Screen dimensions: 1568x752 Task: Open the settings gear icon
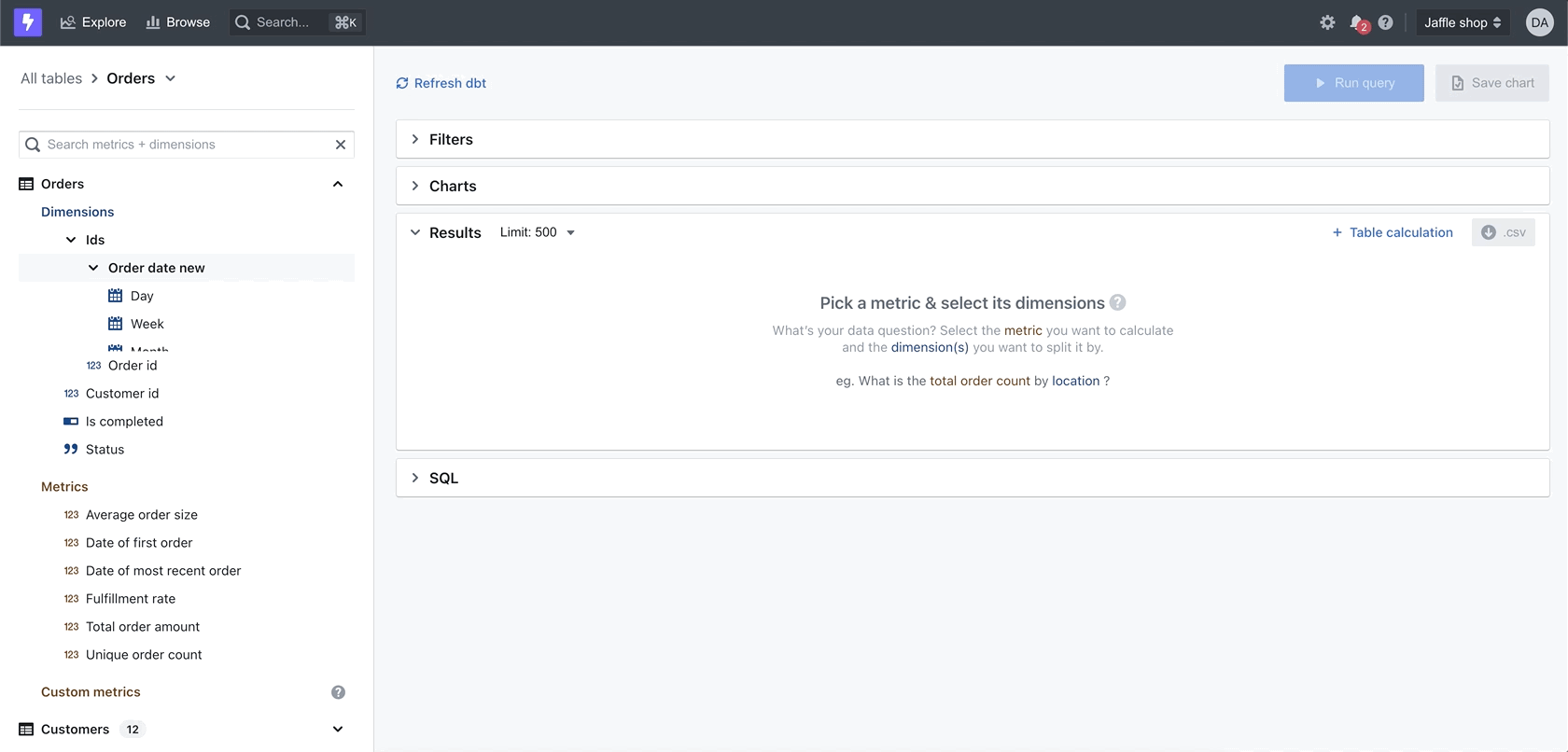pos(1327,22)
